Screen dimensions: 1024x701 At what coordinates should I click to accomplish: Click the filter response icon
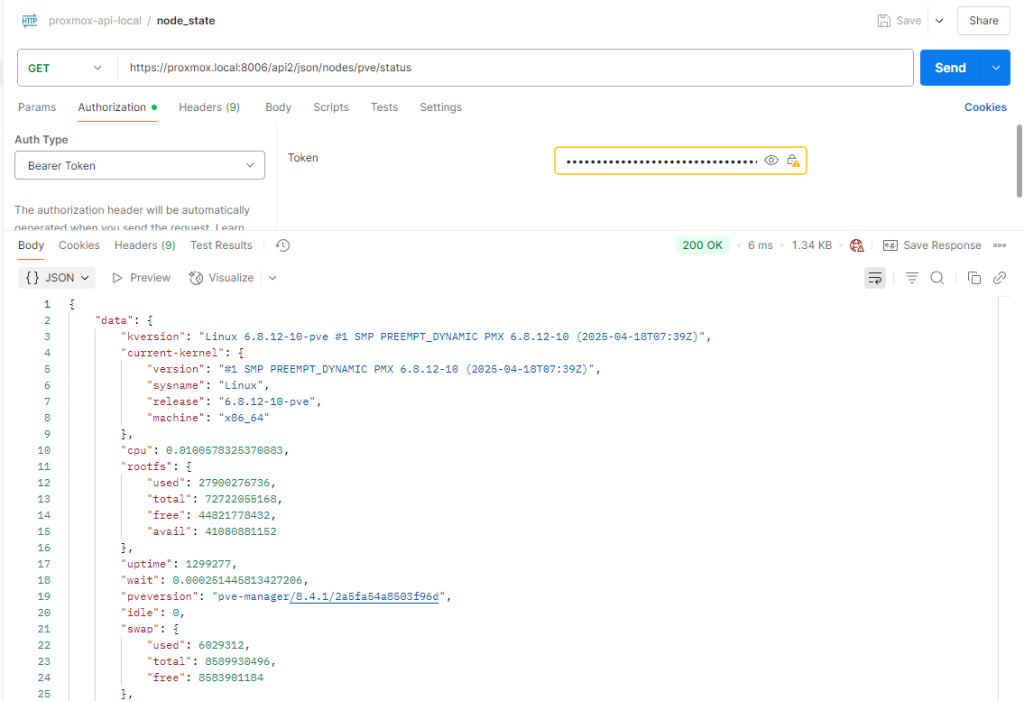coord(912,278)
